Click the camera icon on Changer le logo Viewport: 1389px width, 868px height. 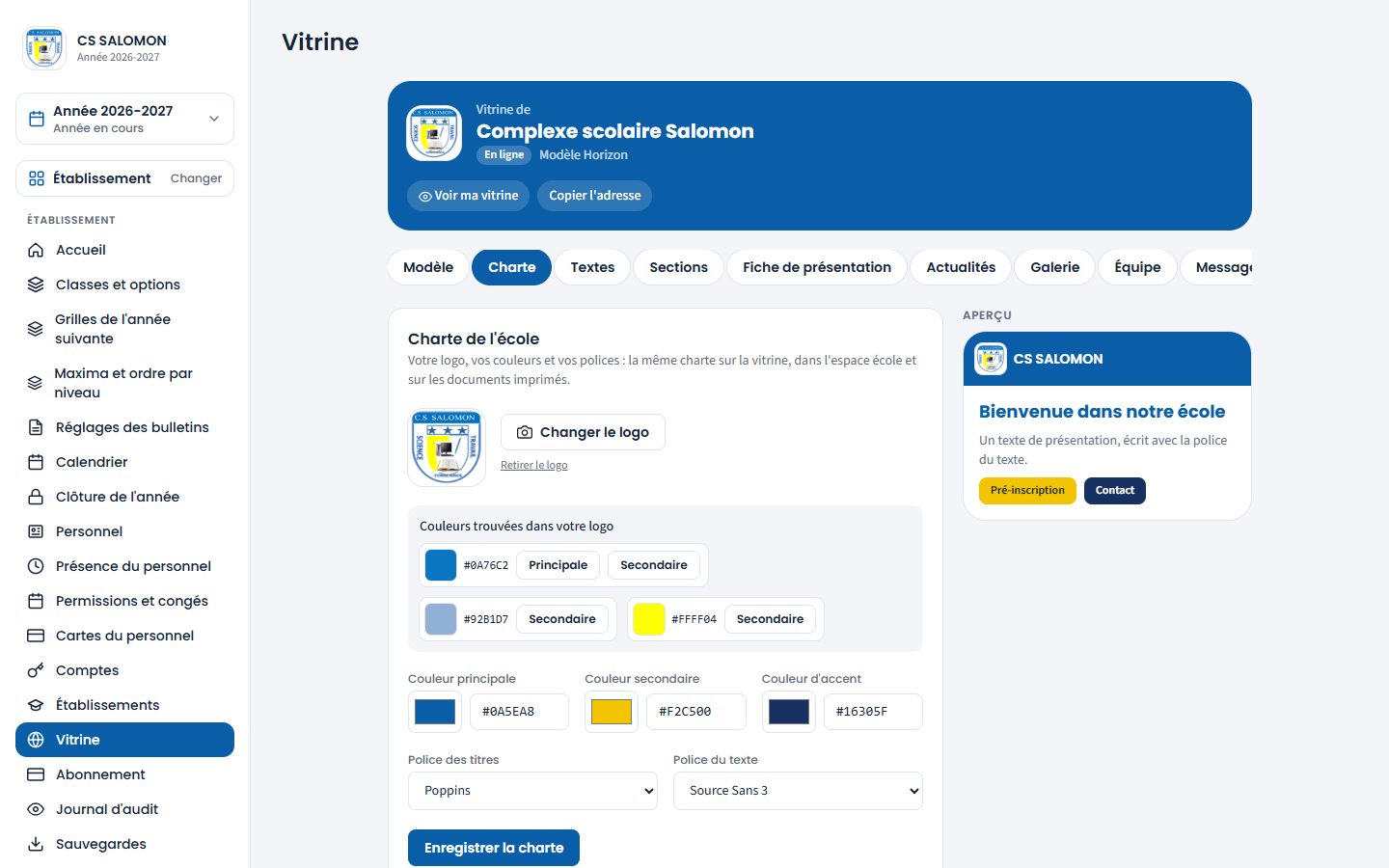click(525, 432)
